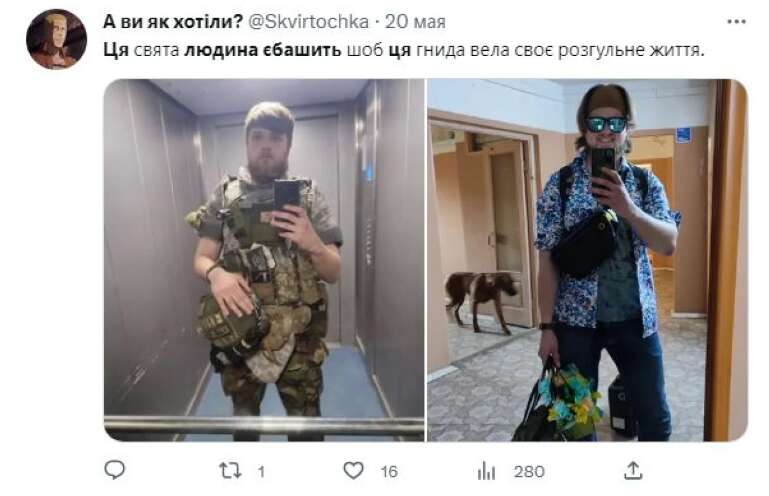Click the view count showing 280
This screenshot has width=769, height=496.
pyautogui.click(x=529, y=472)
